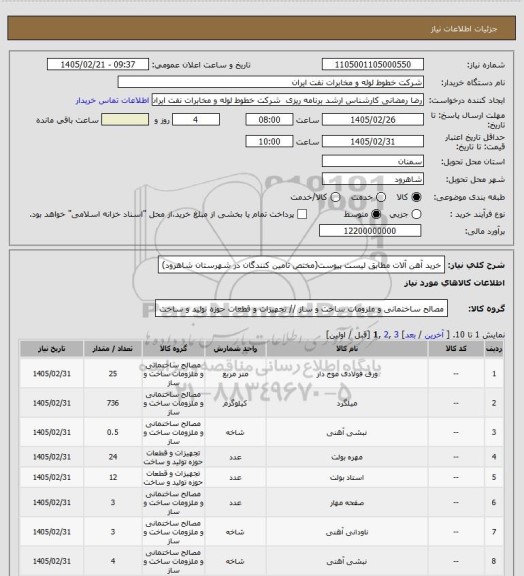Image resolution: width=524 pixels, height=576 pixels.
Task: Go to آخرین page link
Action: 435,335
